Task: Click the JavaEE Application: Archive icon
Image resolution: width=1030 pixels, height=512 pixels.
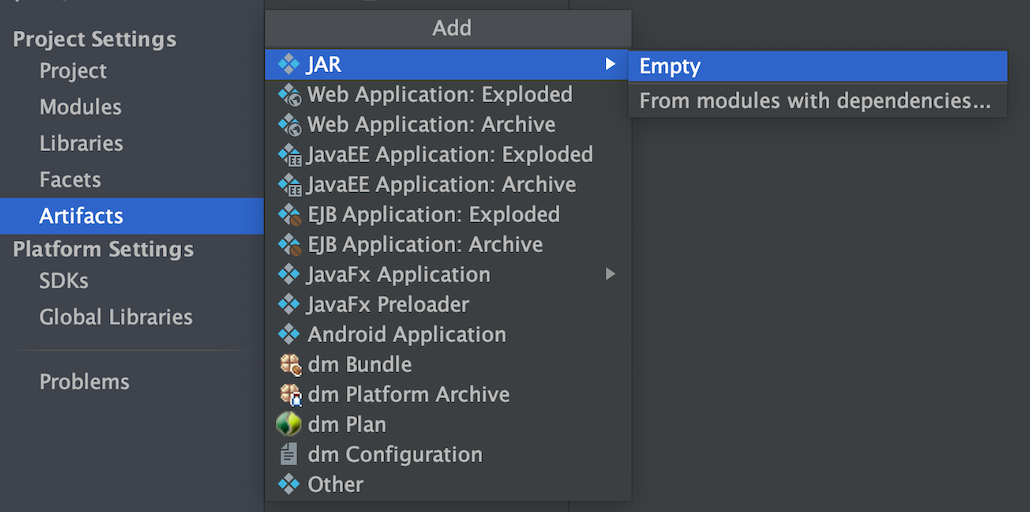Action: pos(289,185)
